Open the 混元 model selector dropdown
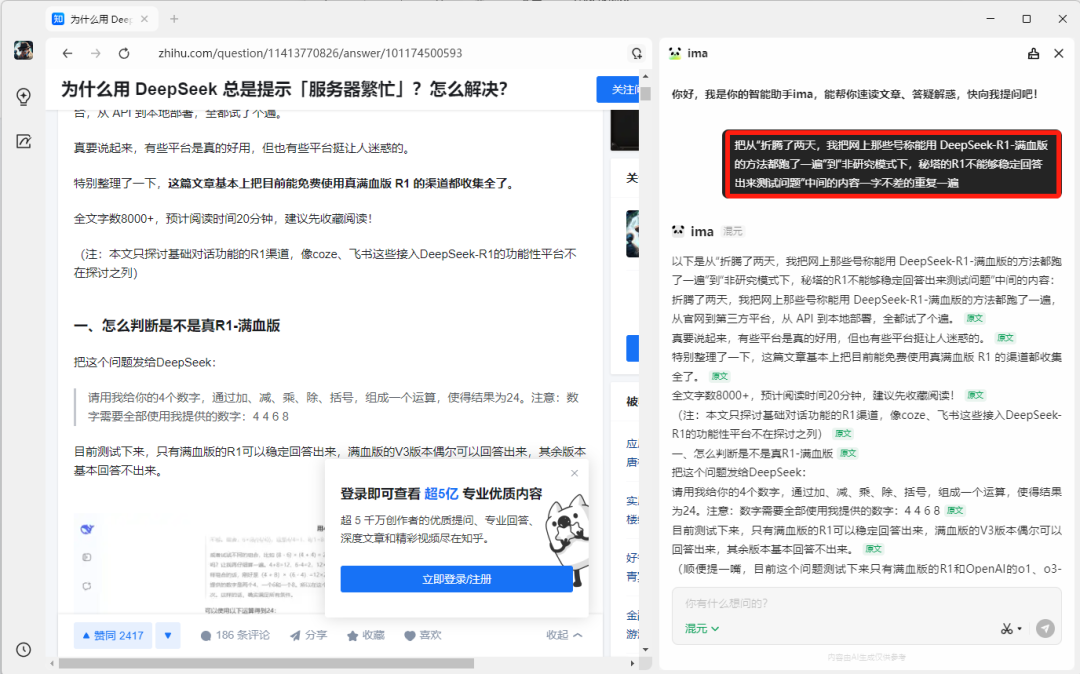The width and height of the screenshot is (1080, 674). pos(702,629)
